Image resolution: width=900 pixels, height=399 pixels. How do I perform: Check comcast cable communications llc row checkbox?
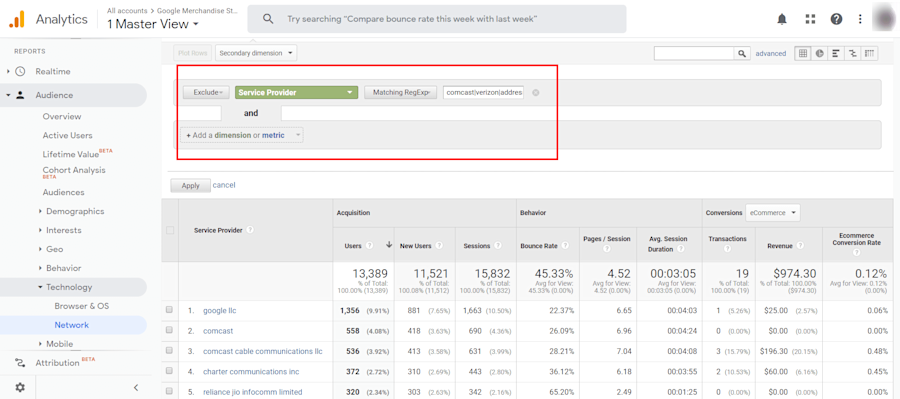point(169,351)
